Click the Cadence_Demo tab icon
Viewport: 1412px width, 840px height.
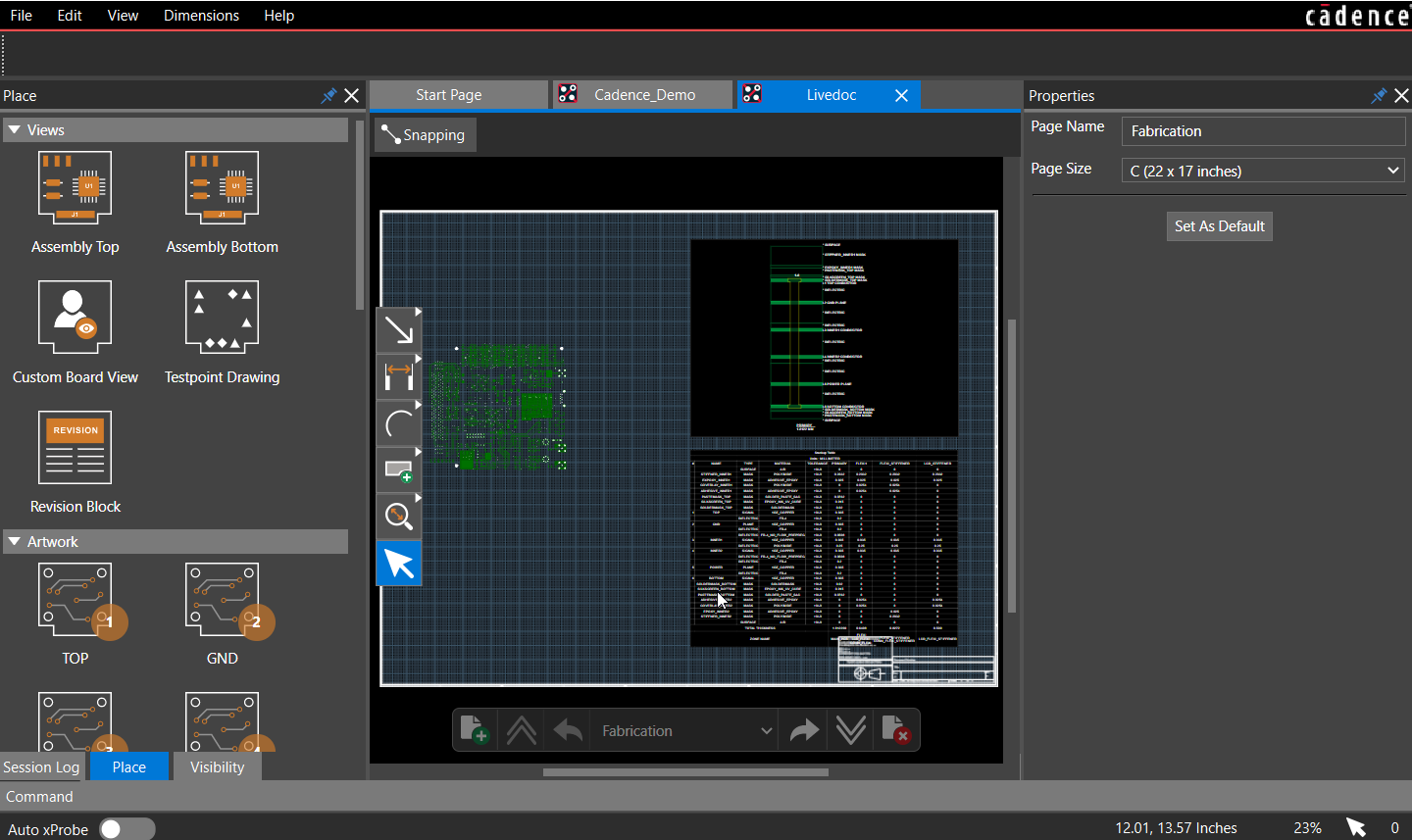[568, 94]
